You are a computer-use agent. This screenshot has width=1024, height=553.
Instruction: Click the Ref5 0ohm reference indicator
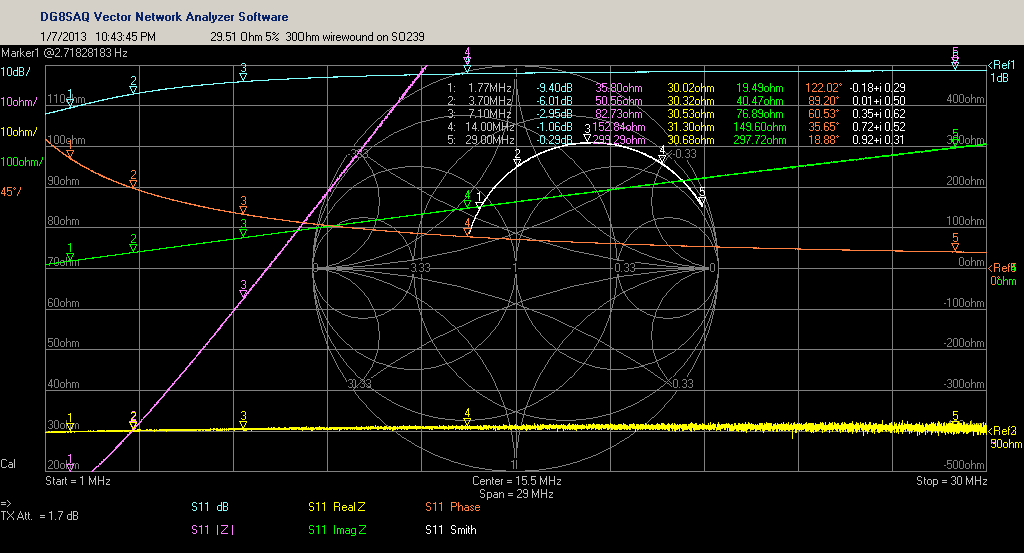coord(1002,274)
